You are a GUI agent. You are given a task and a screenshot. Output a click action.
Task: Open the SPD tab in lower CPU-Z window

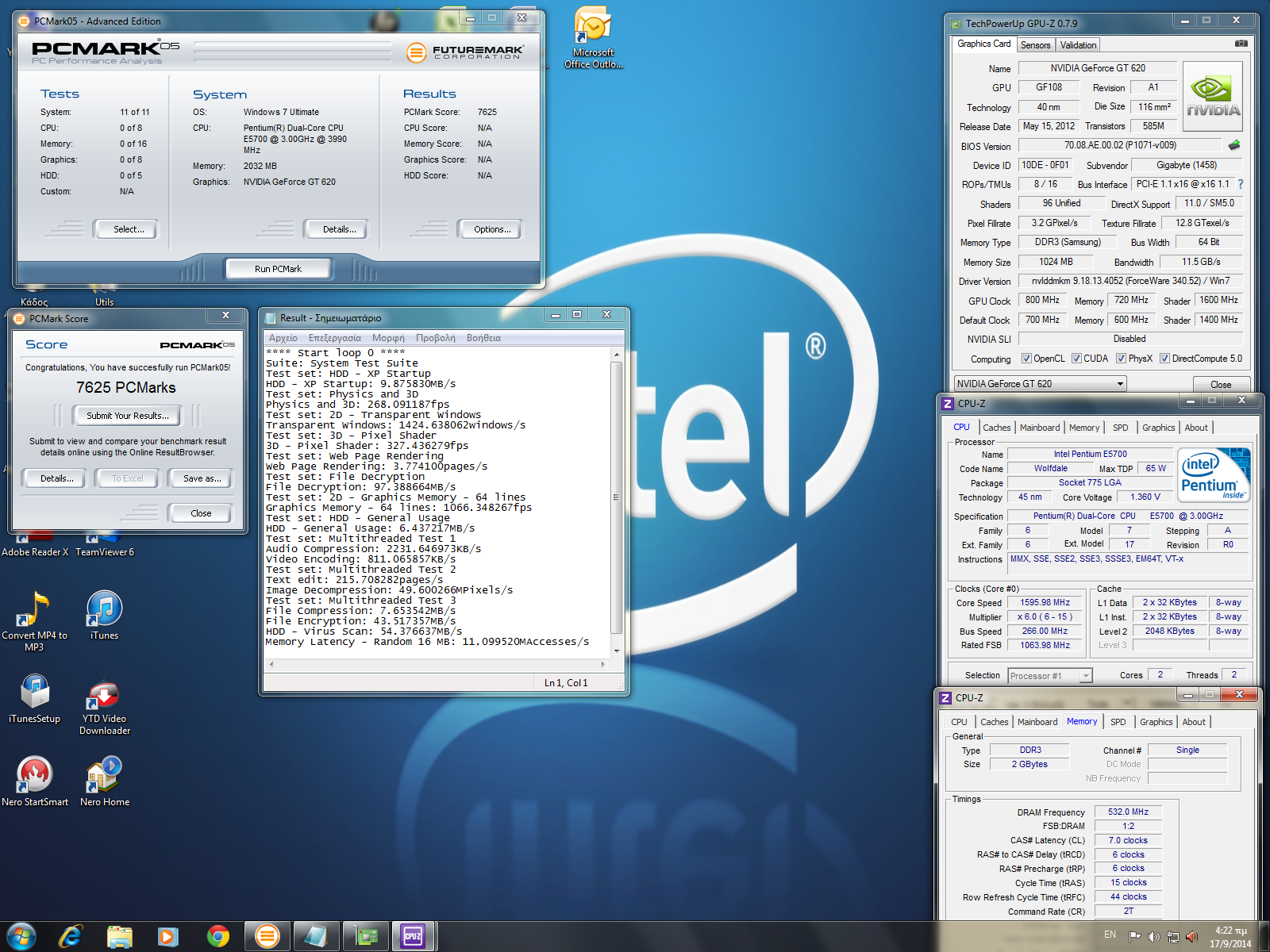[x=1118, y=722]
